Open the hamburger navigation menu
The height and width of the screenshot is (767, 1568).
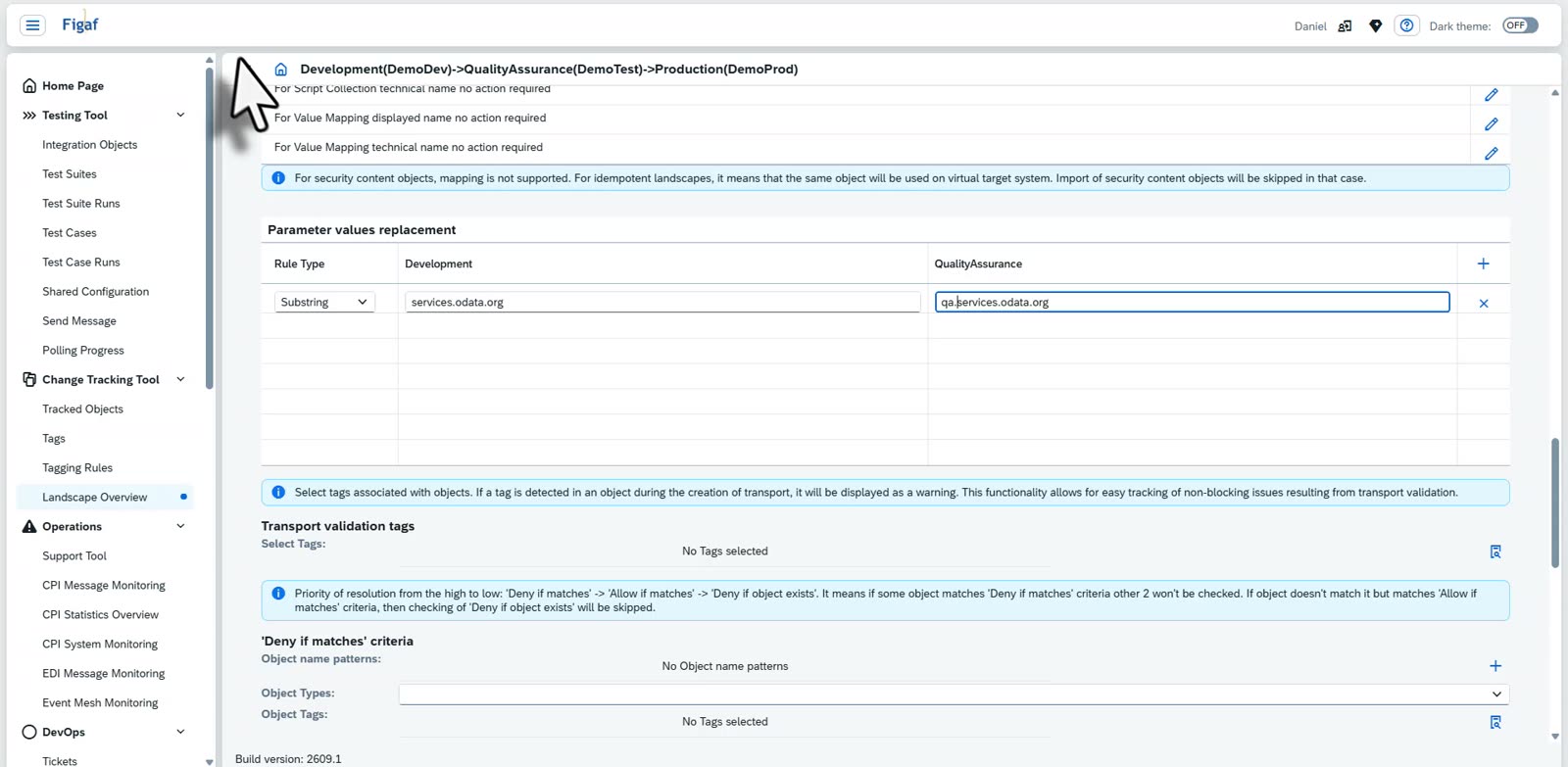click(32, 25)
